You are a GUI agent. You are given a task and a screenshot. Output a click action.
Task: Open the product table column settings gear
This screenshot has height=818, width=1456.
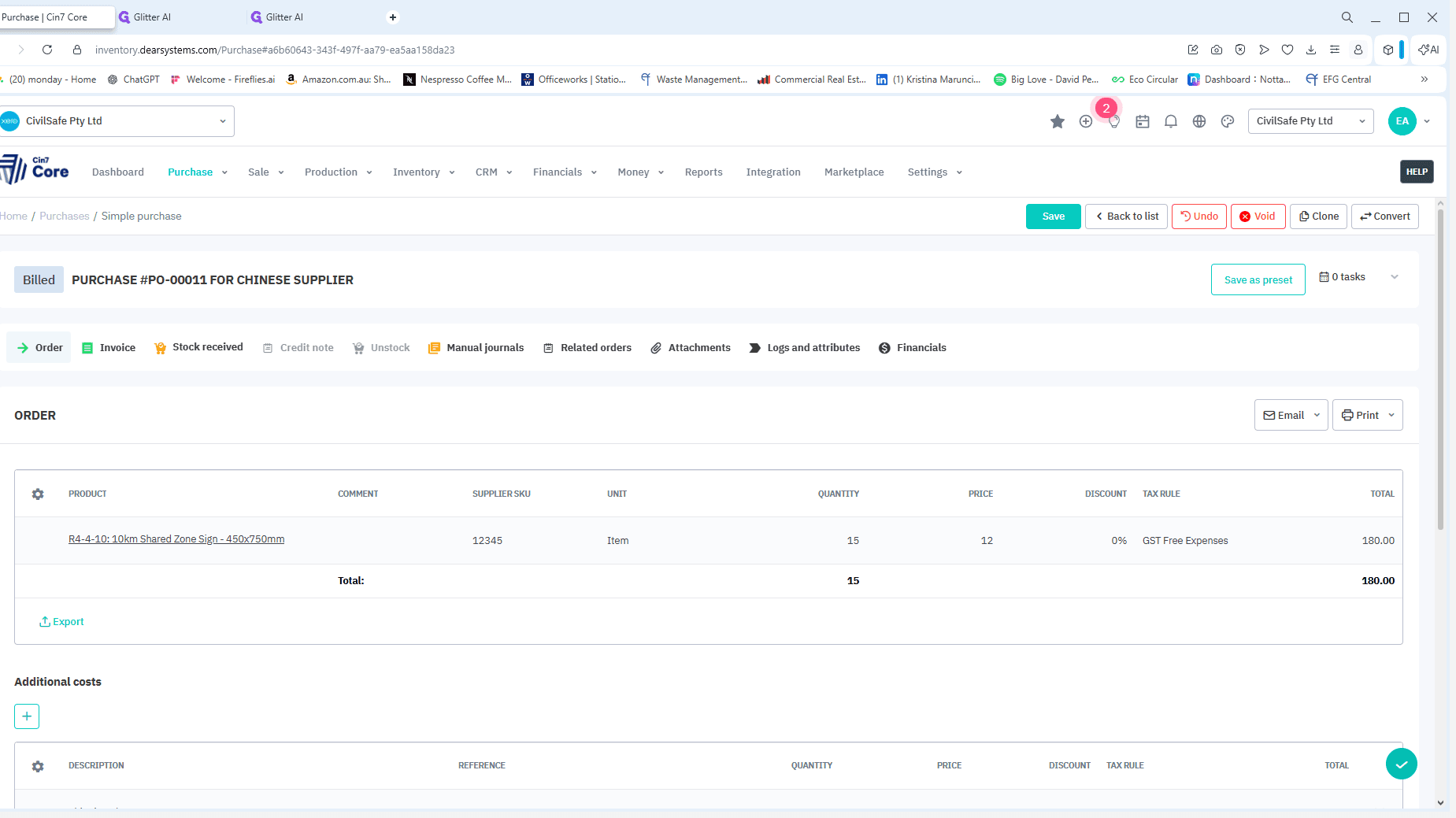pyautogui.click(x=38, y=494)
